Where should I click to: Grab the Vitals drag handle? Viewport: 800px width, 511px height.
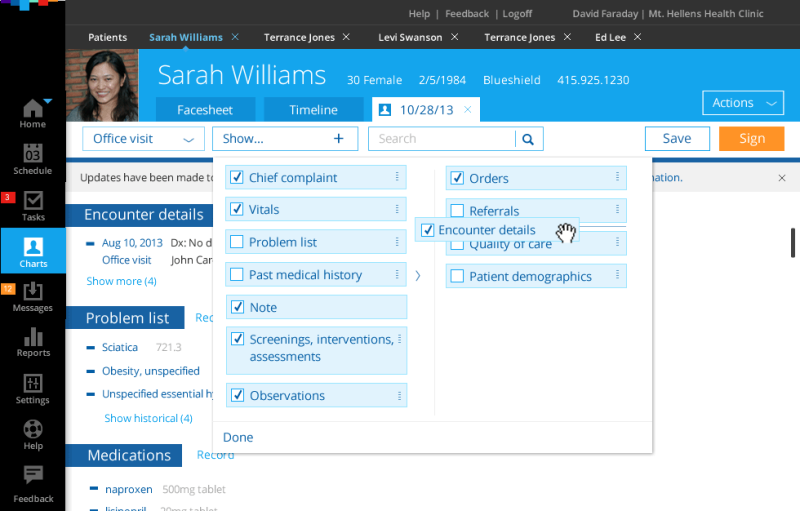coord(397,209)
